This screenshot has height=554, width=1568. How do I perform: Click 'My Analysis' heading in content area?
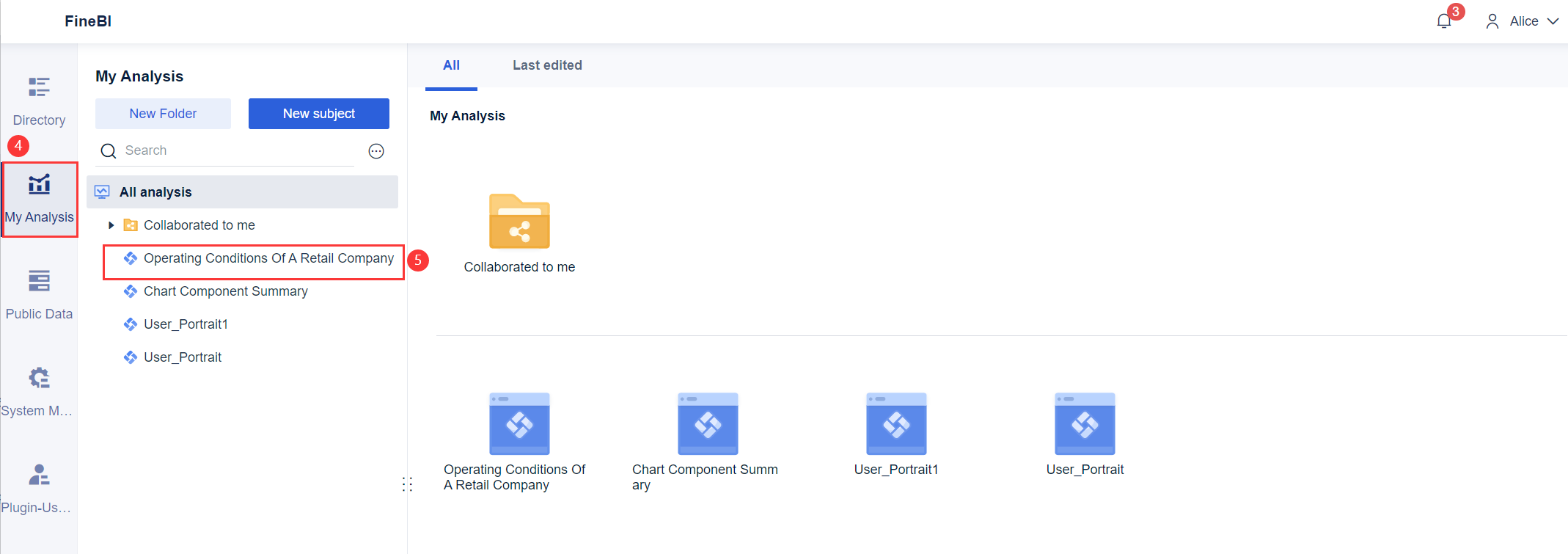pos(467,116)
